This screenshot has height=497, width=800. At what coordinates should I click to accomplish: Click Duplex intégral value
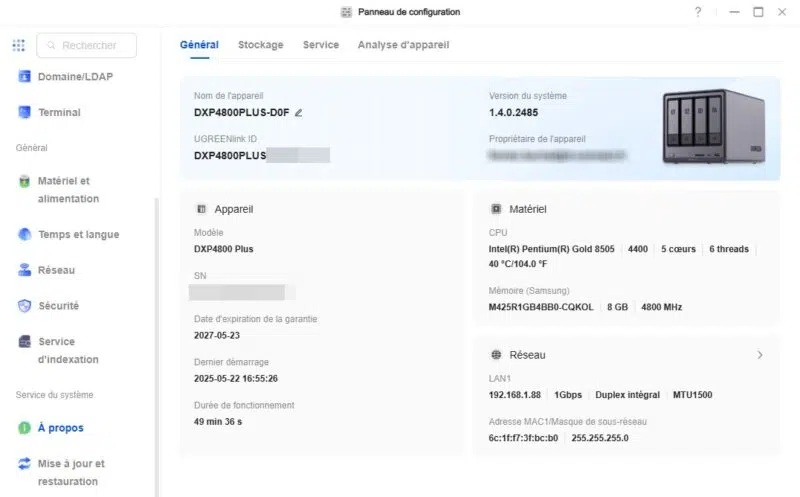(x=627, y=395)
